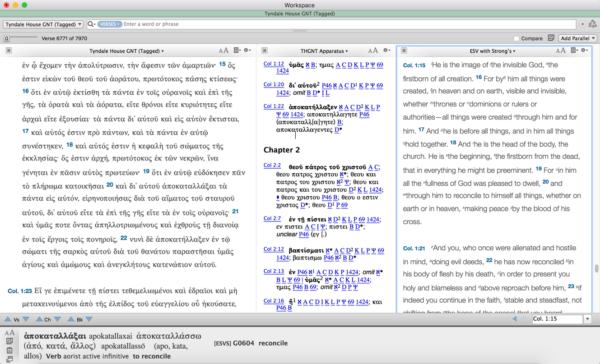This screenshot has width=600, height=364.
Task: Open display layout menu in Tyndale House GNT pane
Action: pos(237,50)
